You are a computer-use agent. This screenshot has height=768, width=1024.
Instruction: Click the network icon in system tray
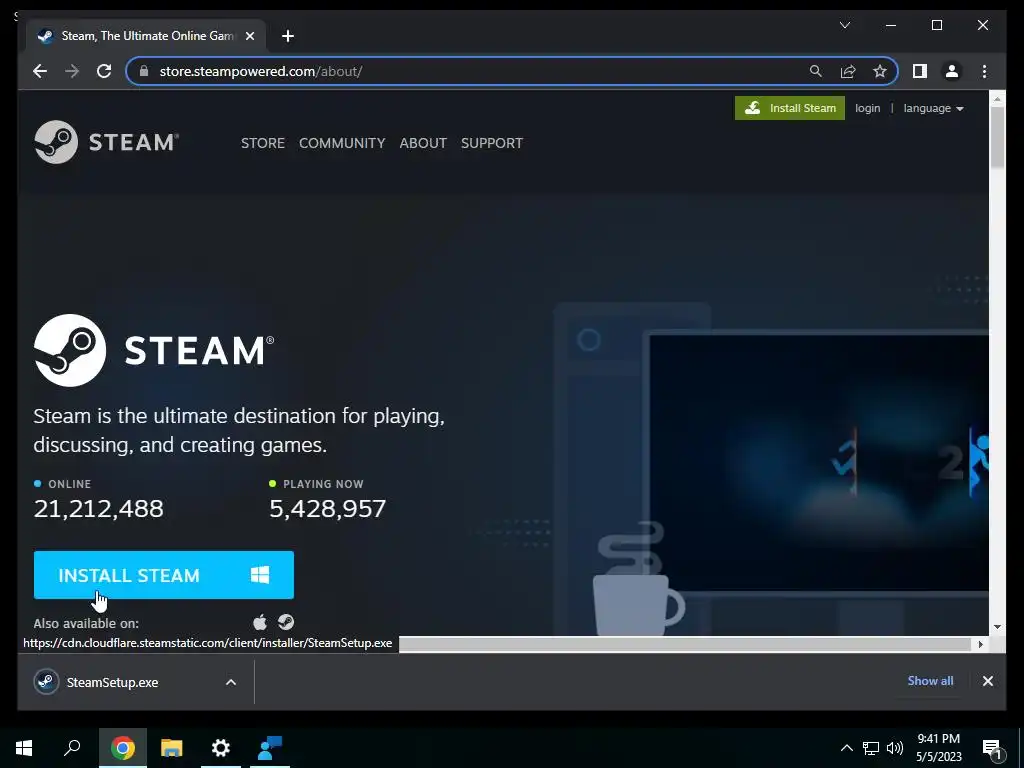point(871,748)
